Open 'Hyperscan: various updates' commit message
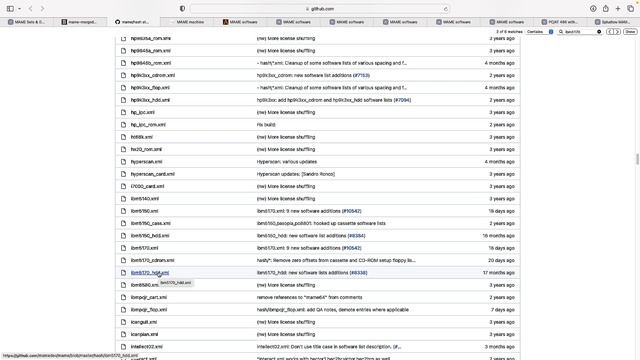The height and width of the screenshot is (360, 640). tap(287, 162)
